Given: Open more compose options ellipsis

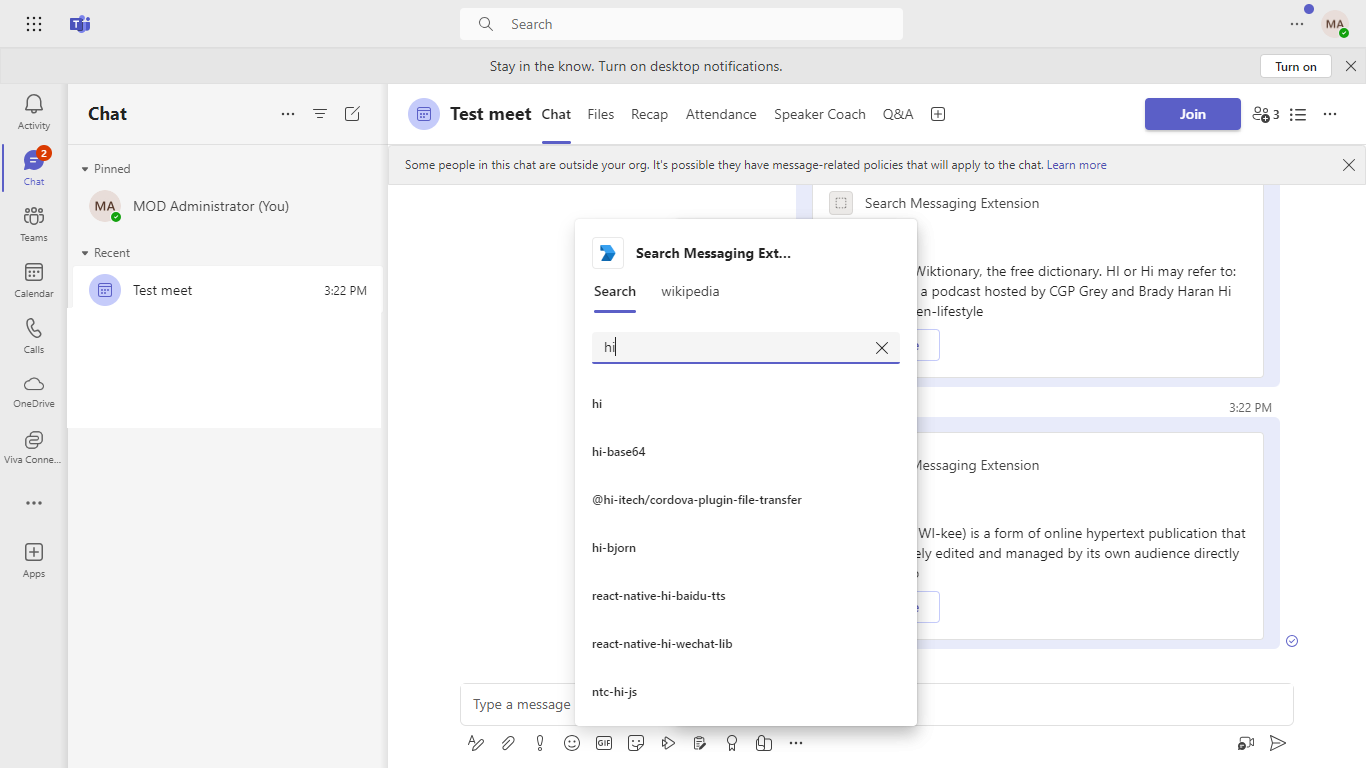Looking at the screenshot, I should coord(796,743).
